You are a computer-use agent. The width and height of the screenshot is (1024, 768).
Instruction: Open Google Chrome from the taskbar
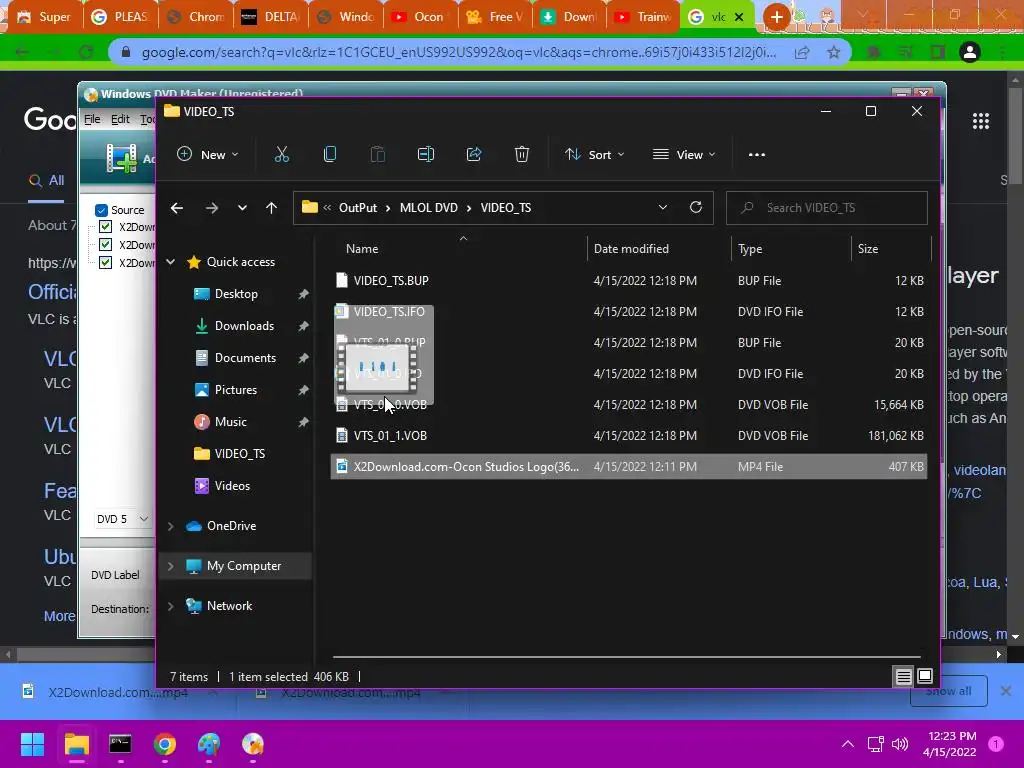click(165, 744)
